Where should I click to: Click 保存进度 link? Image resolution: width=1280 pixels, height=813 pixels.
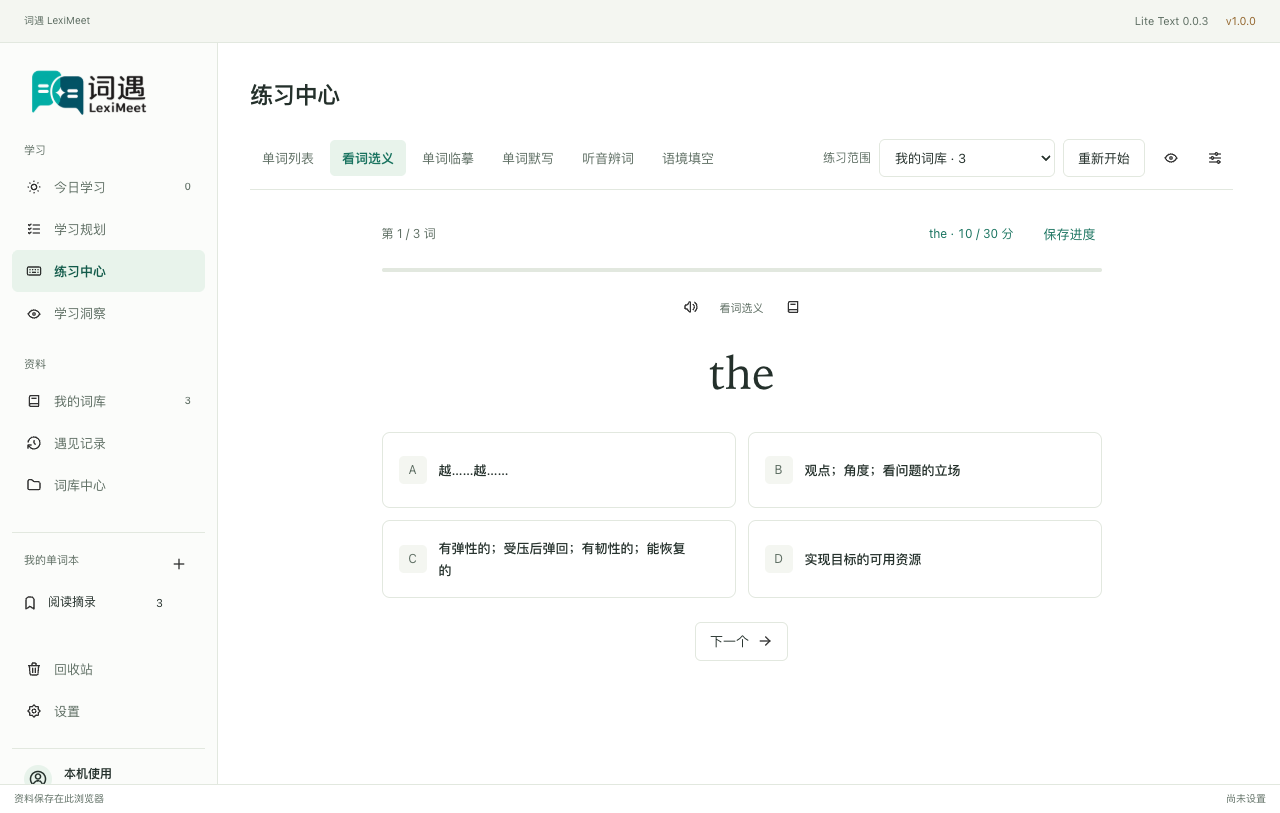coord(1069,234)
